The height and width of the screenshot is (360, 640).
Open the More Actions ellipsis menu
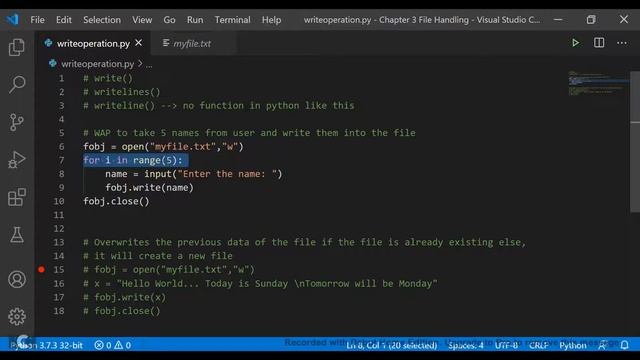622,43
